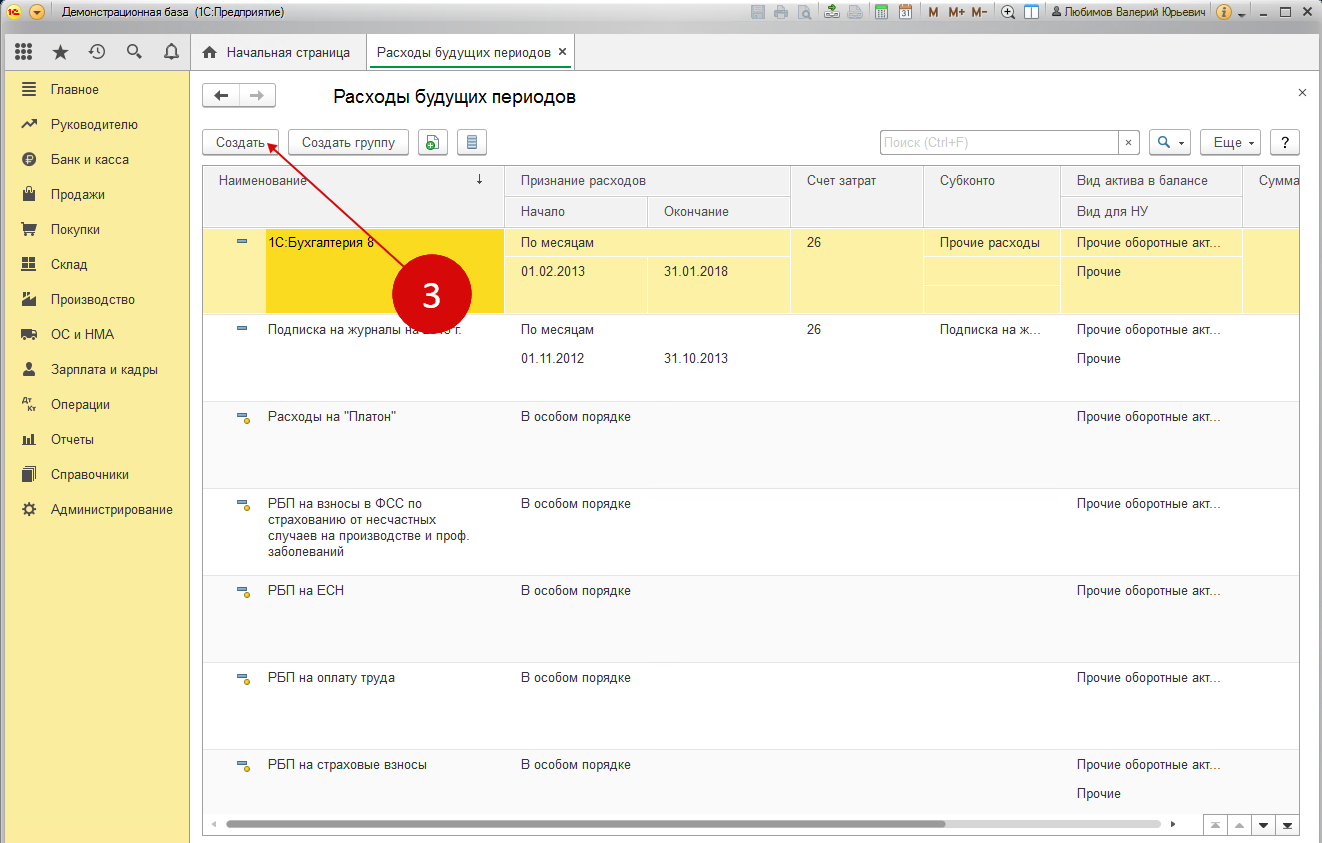Open the Производство section

pos(95,299)
